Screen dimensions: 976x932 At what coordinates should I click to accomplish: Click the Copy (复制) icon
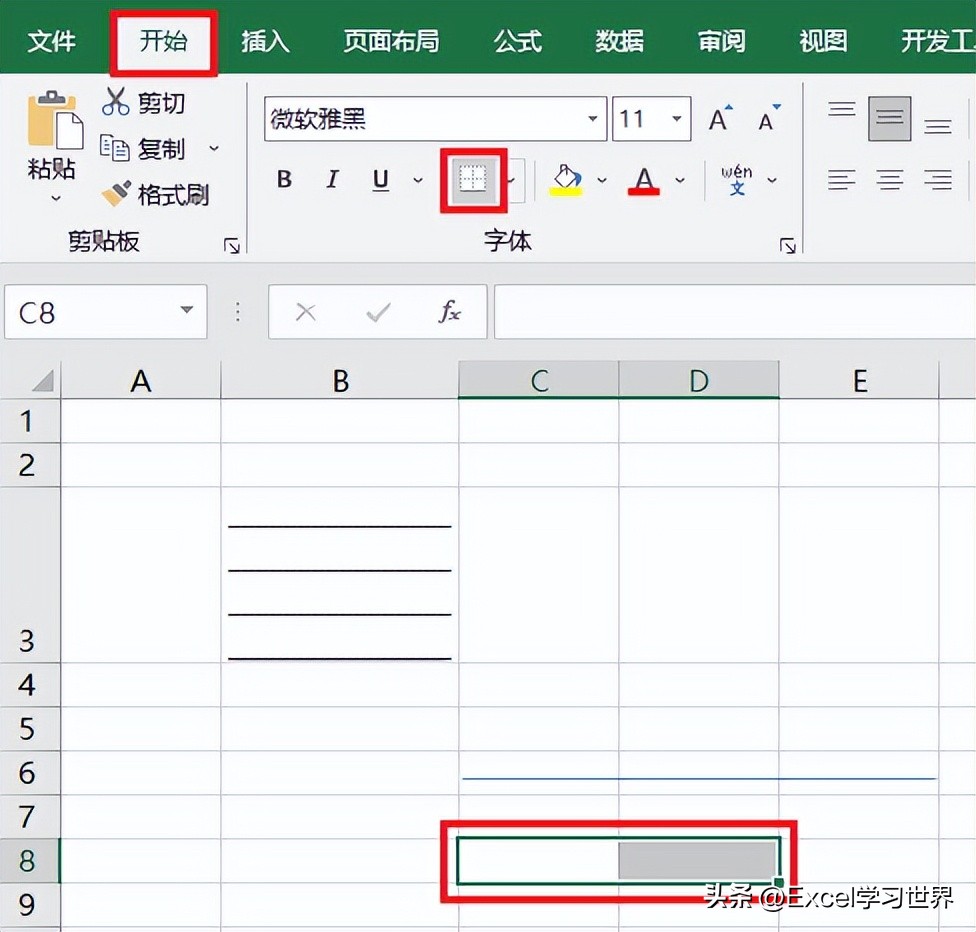click(117, 148)
